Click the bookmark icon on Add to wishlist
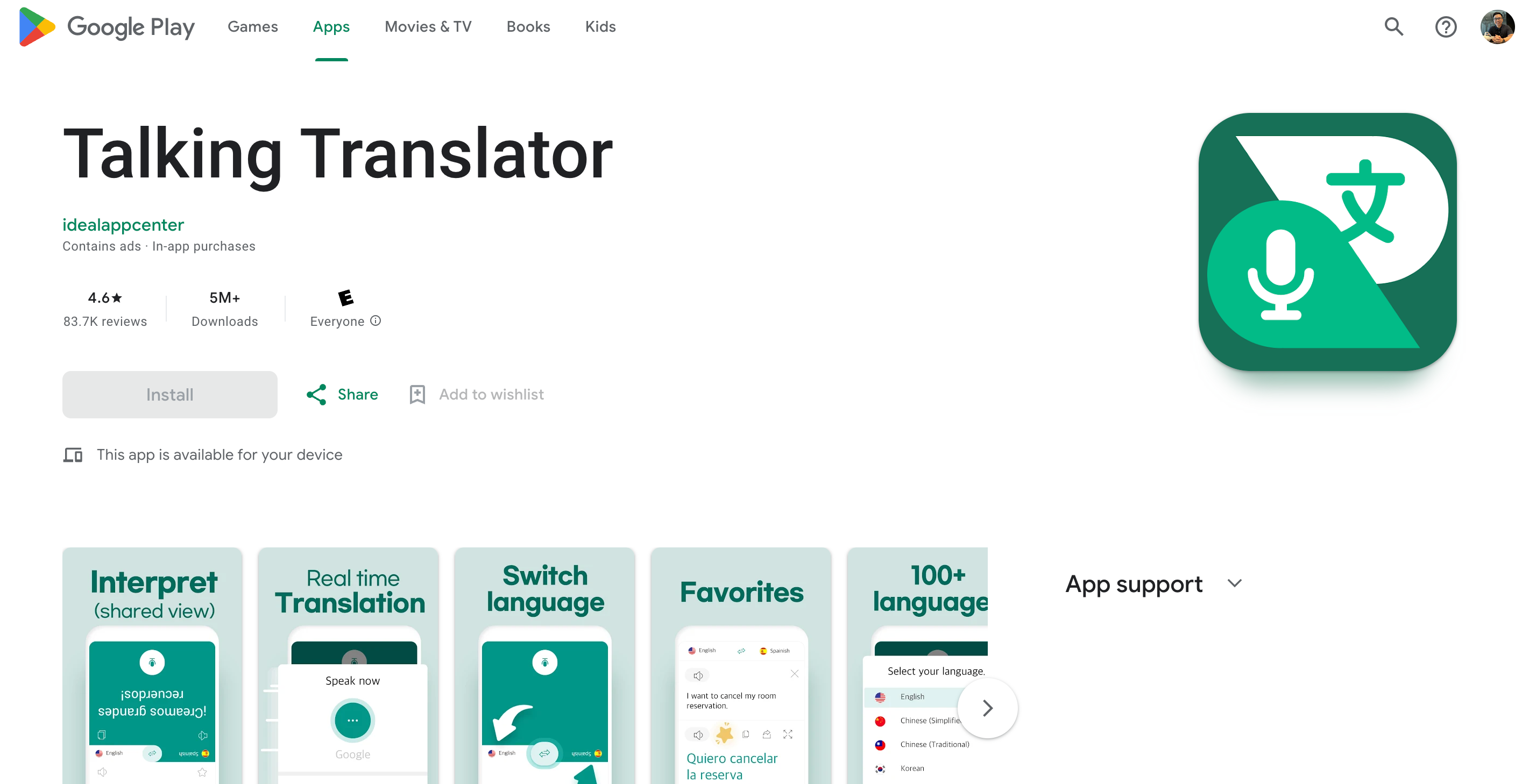 (416, 394)
